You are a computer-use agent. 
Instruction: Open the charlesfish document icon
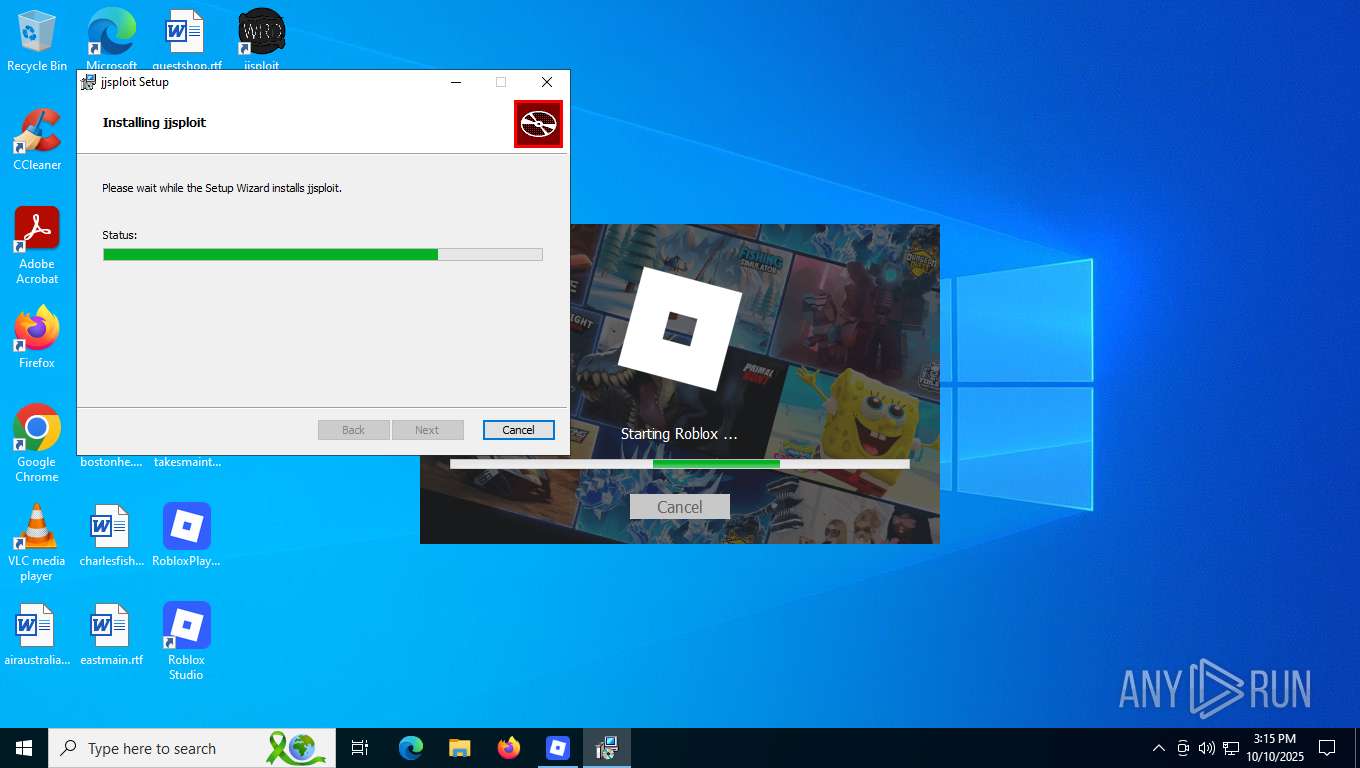(111, 535)
